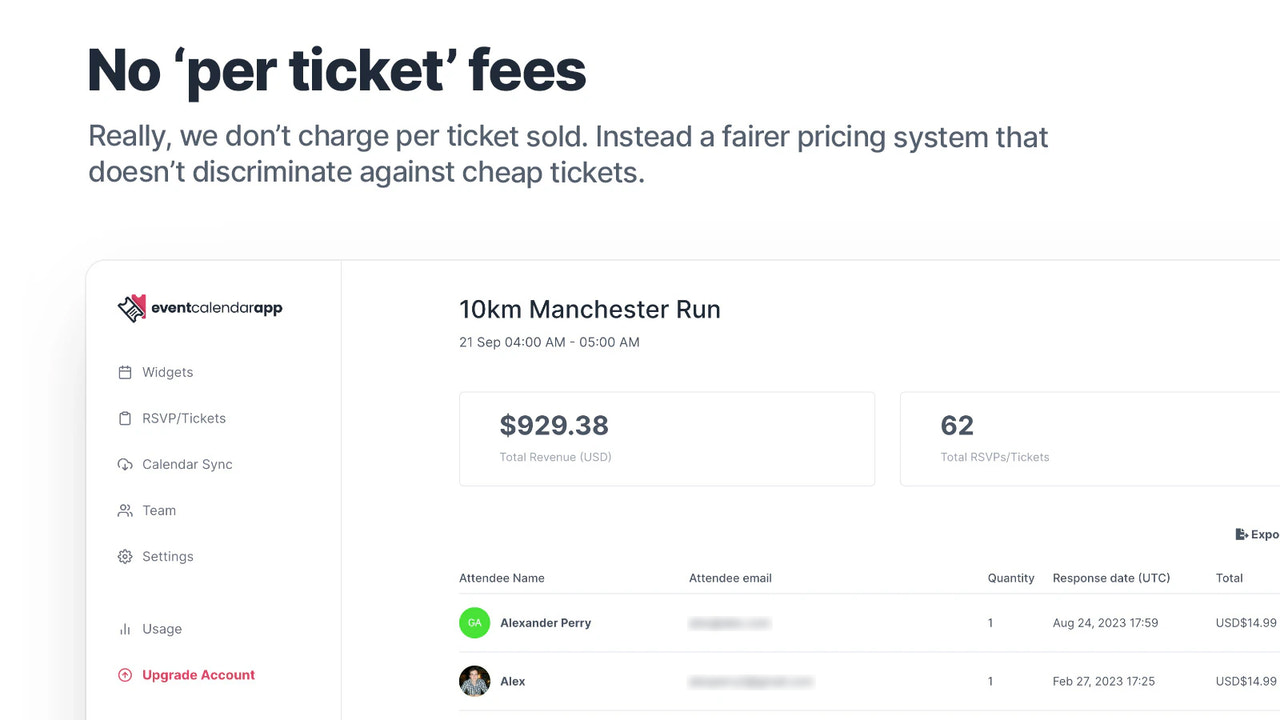
Task: Click the Upgrade Account link
Action: [x=198, y=674]
